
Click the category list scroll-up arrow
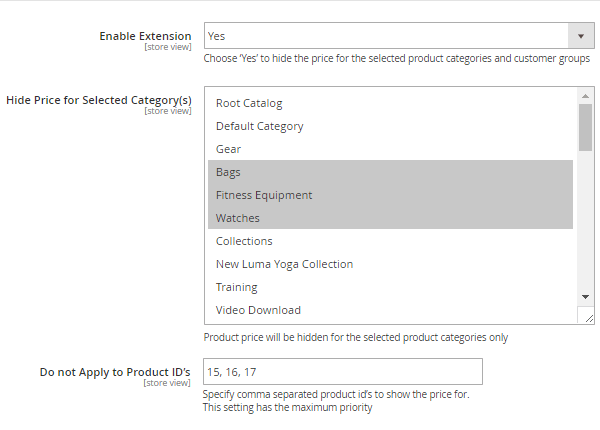586,95
